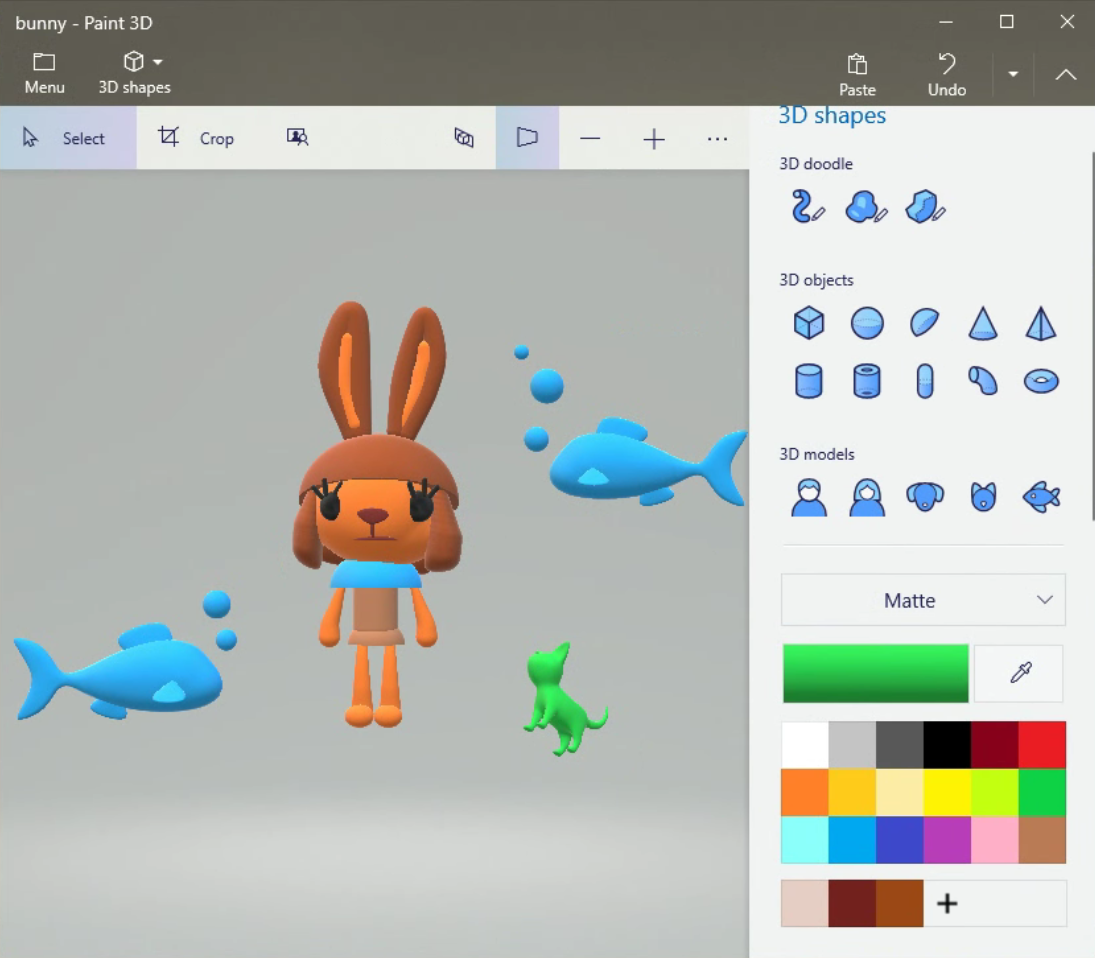The height and width of the screenshot is (958, 1095).
Task: Choose the pink color swatch
Action: (x=994, y=840)
